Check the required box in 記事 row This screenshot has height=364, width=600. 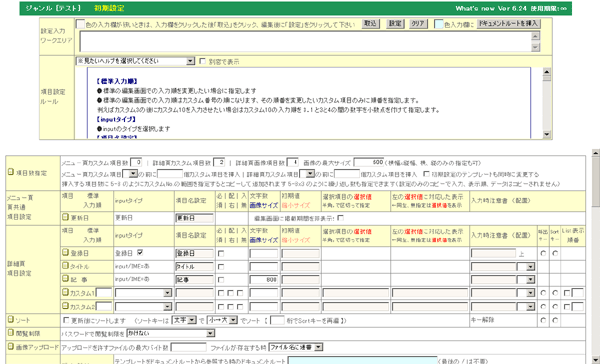coord(221,280)
